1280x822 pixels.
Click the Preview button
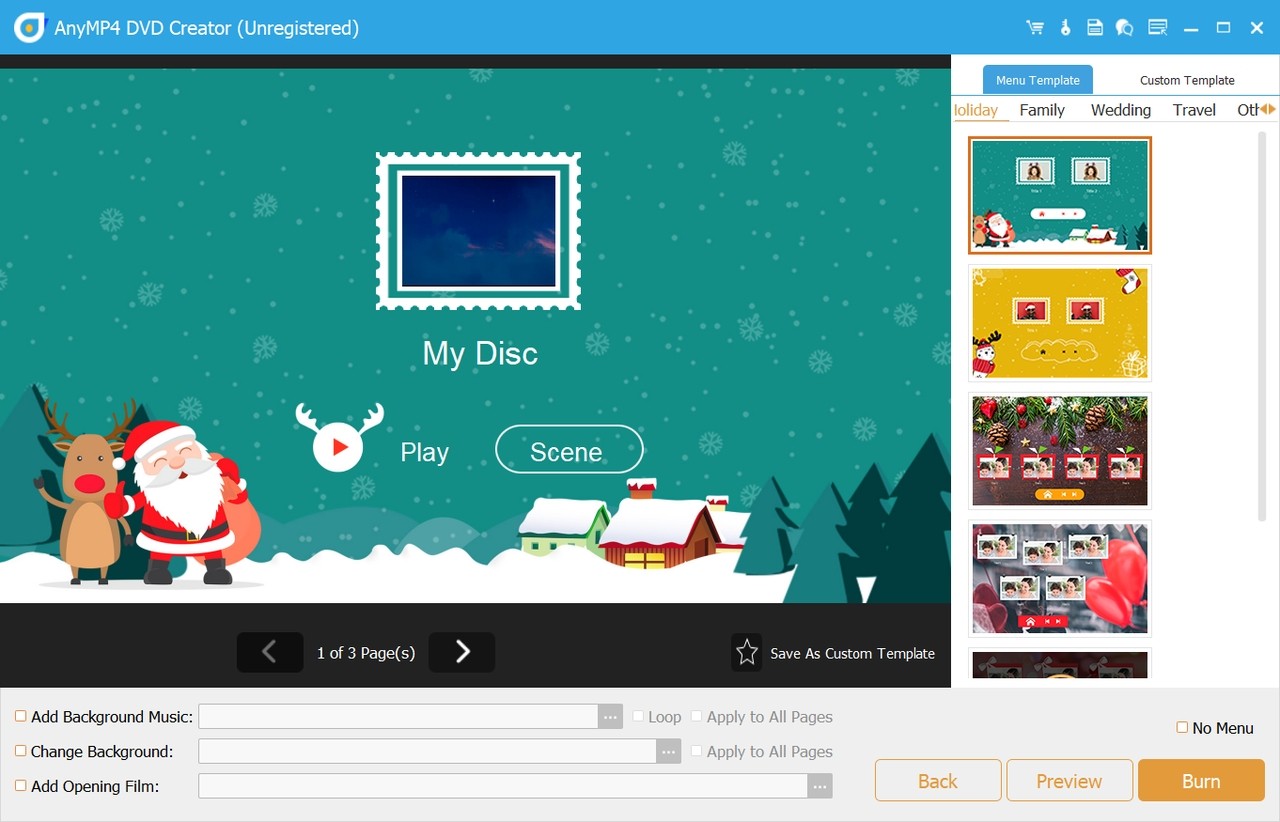1069,781
